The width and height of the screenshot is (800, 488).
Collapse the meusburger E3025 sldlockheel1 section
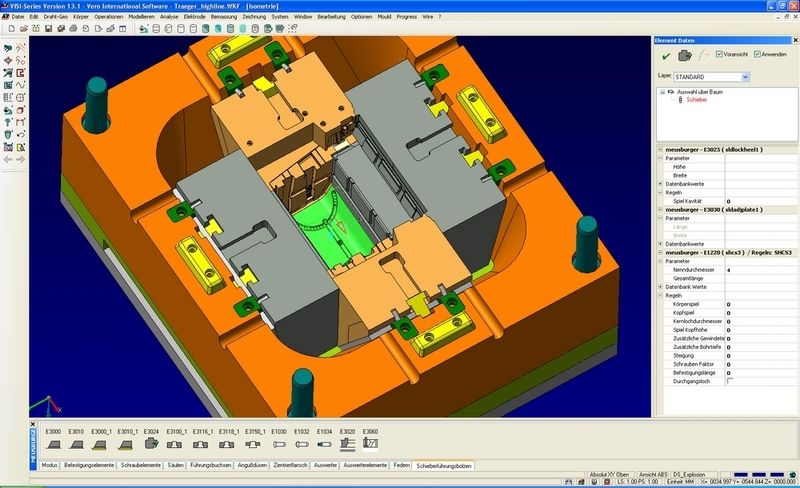point(660,150)
